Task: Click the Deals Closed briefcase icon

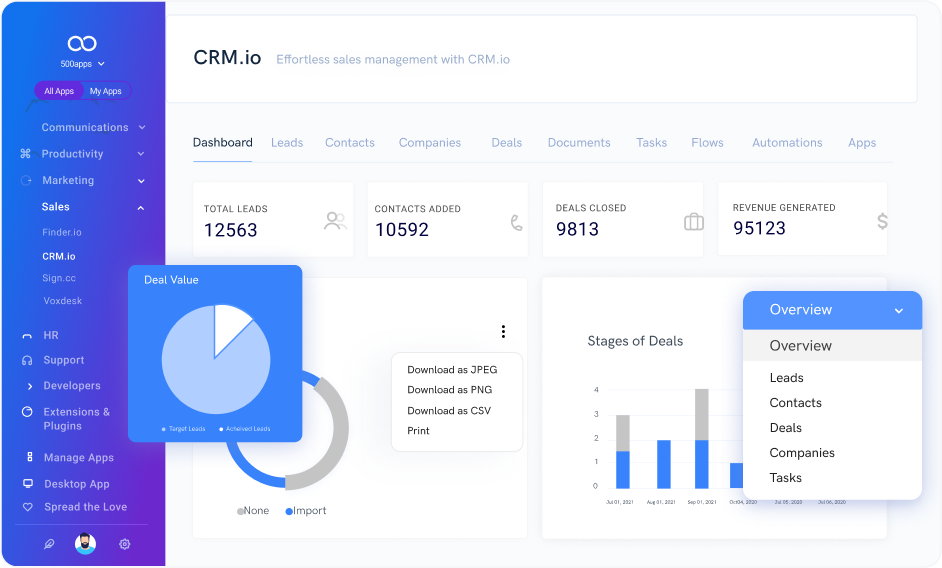Action: (x=693, y=222)
